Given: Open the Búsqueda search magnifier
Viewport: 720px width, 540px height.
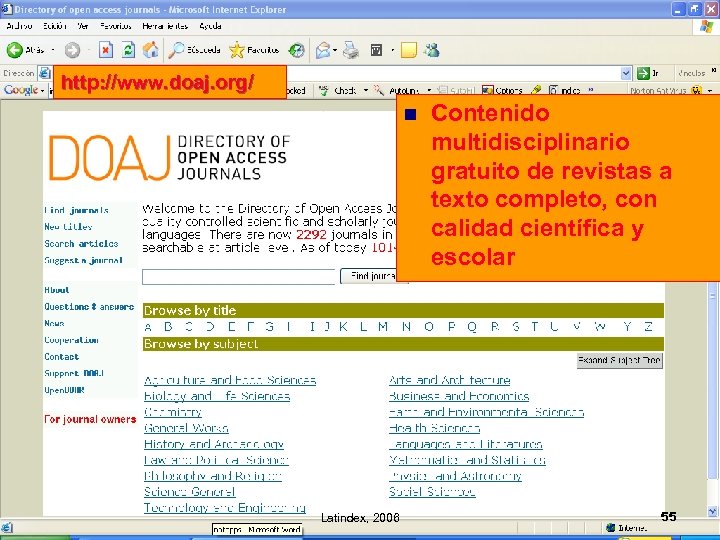Looking at the screenshot, I should point(176,50).
